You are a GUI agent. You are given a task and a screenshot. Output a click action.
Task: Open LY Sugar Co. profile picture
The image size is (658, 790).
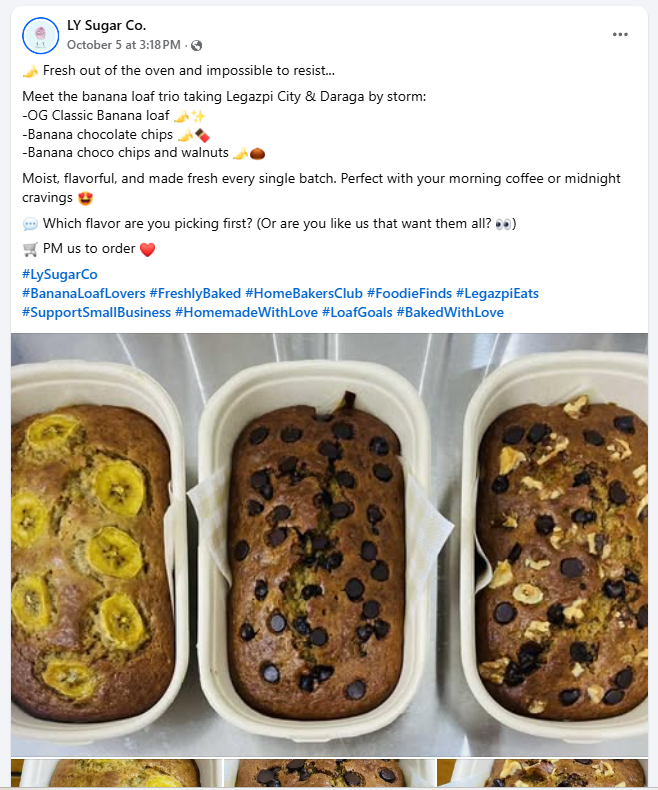click(40, 35)
